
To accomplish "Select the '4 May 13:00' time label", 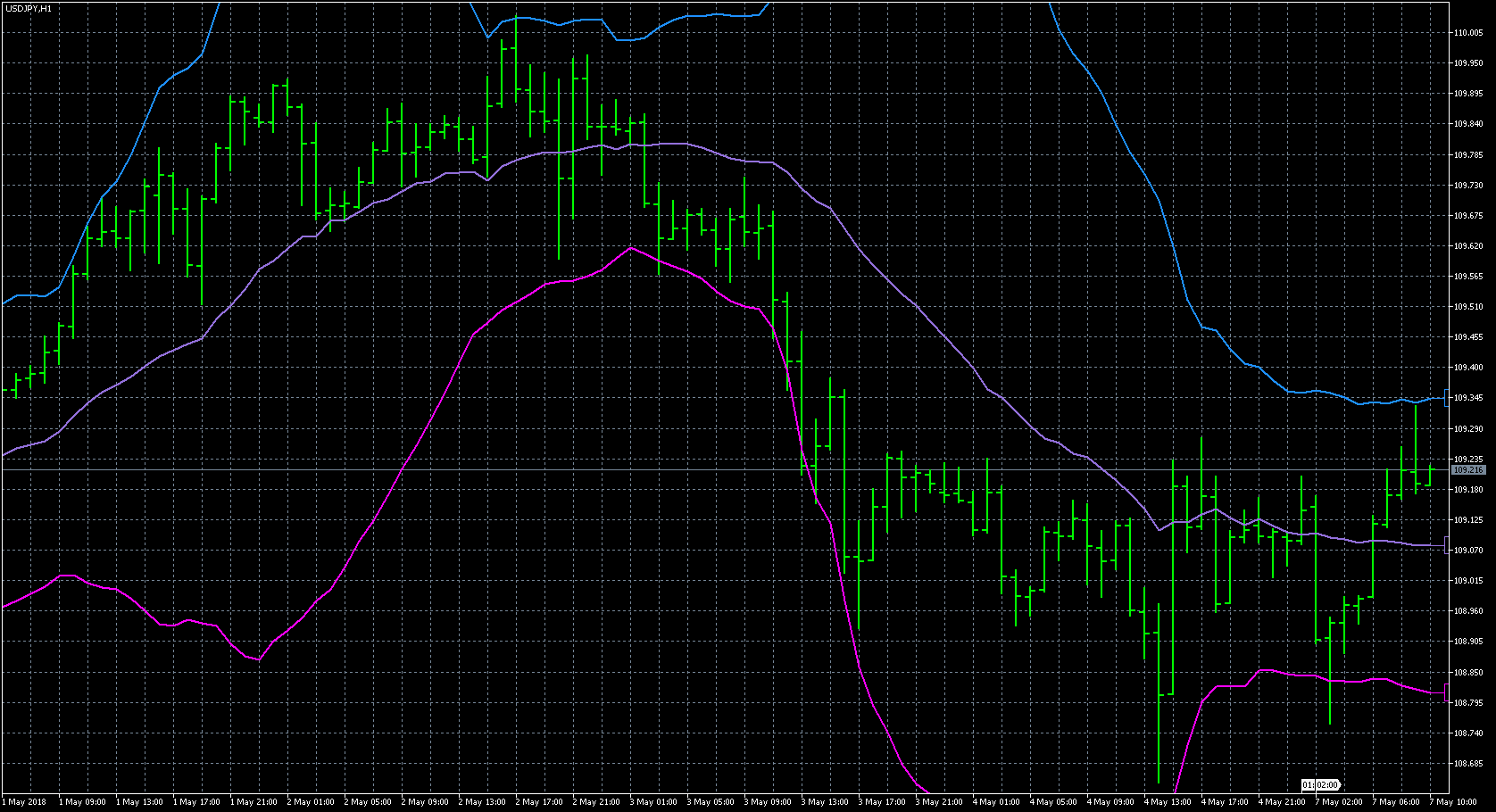I will pyautogui.click(x=1168, y=802).
